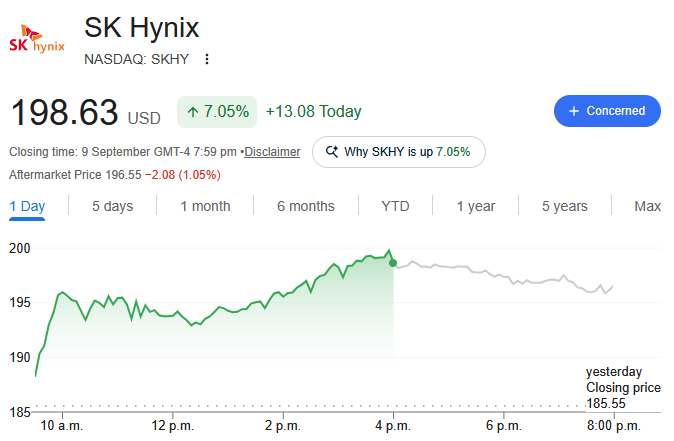Click the green up-arrow percentage badge

pyautogui.click(x=217, y=112)
